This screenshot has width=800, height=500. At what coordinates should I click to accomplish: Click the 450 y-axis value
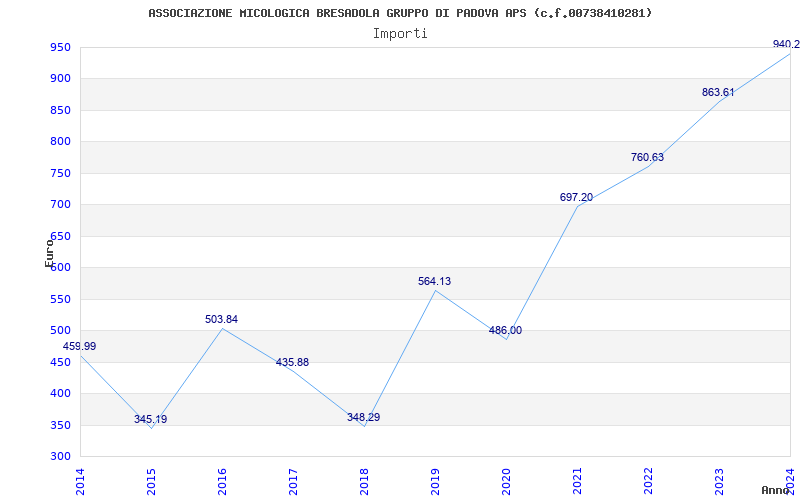pyautogui.click(x=60, y=362)
